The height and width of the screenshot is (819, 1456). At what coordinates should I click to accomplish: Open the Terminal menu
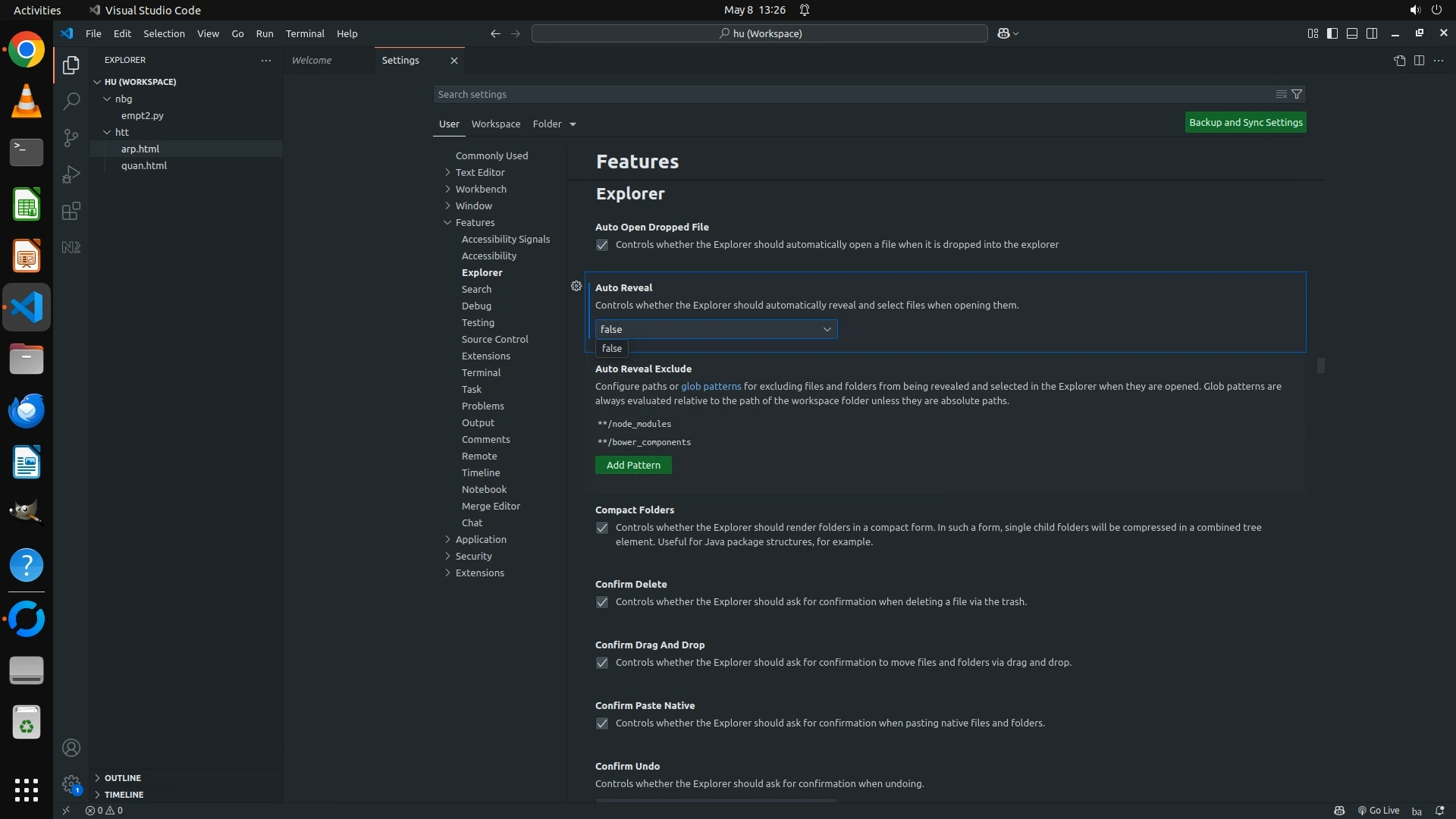[304, 33]
